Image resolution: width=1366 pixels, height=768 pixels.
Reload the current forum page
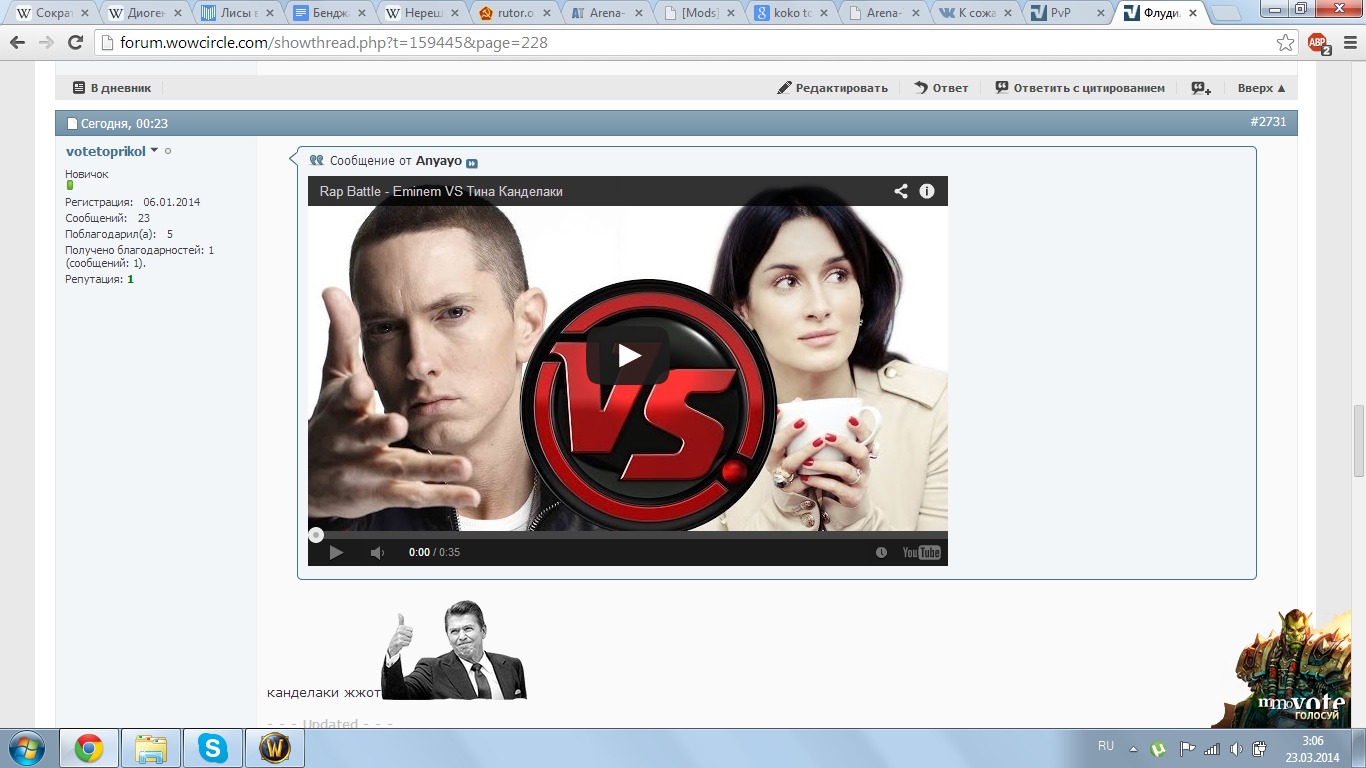point(75,43)
